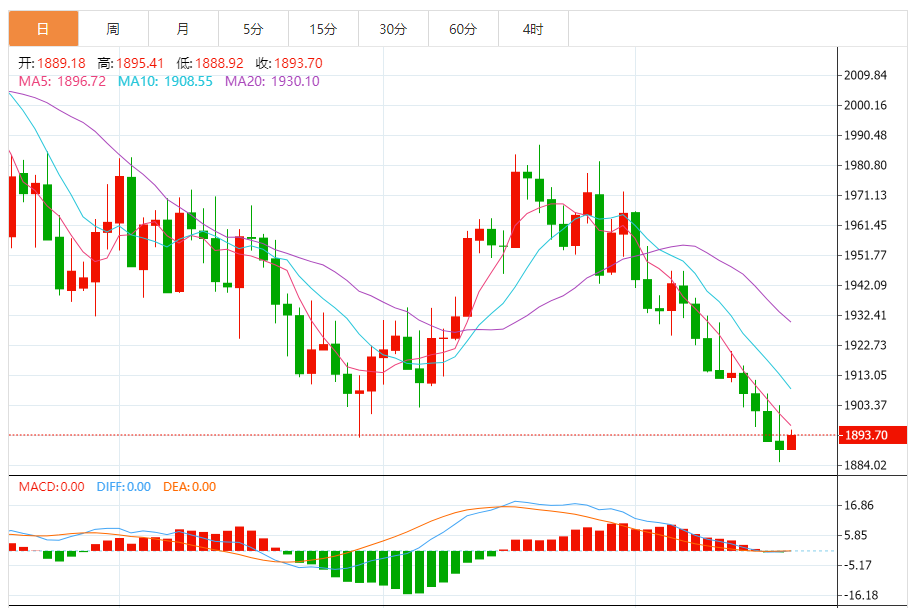916x608 pixels.
Task: Click the 2009.84 price axis label
Action: (x=865, y=75)
